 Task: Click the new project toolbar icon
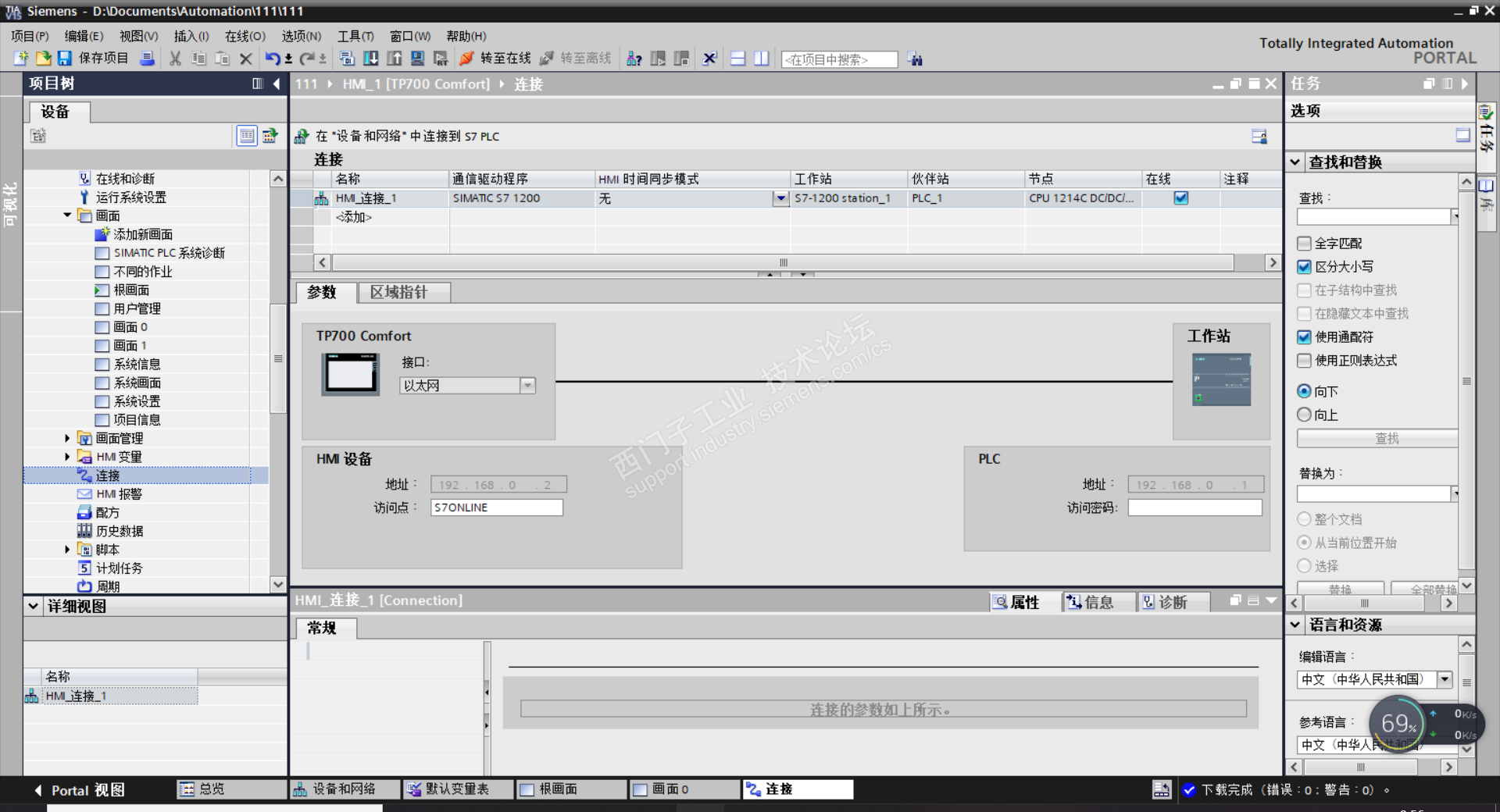(x=21, y=59)
